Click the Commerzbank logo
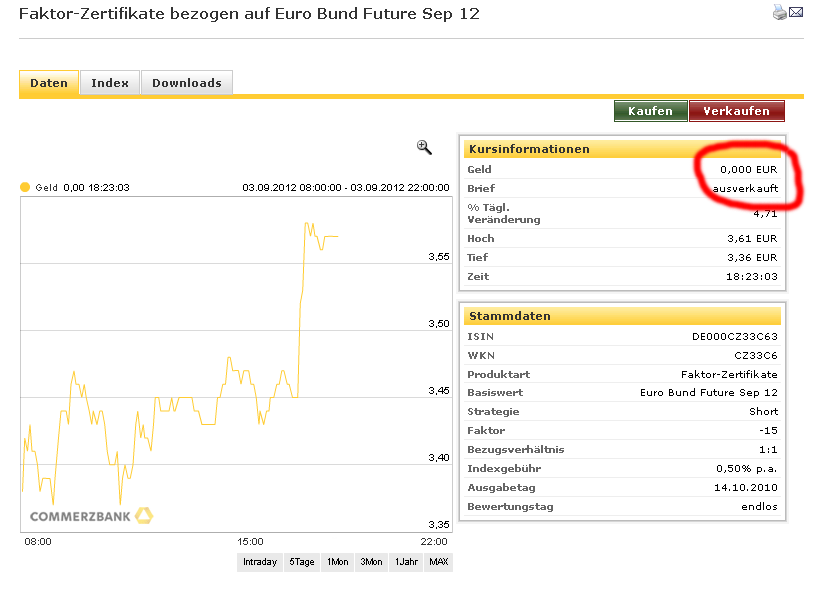Viewport: 815px width, 604px height. pyautogui.click(x=80, y=516)
